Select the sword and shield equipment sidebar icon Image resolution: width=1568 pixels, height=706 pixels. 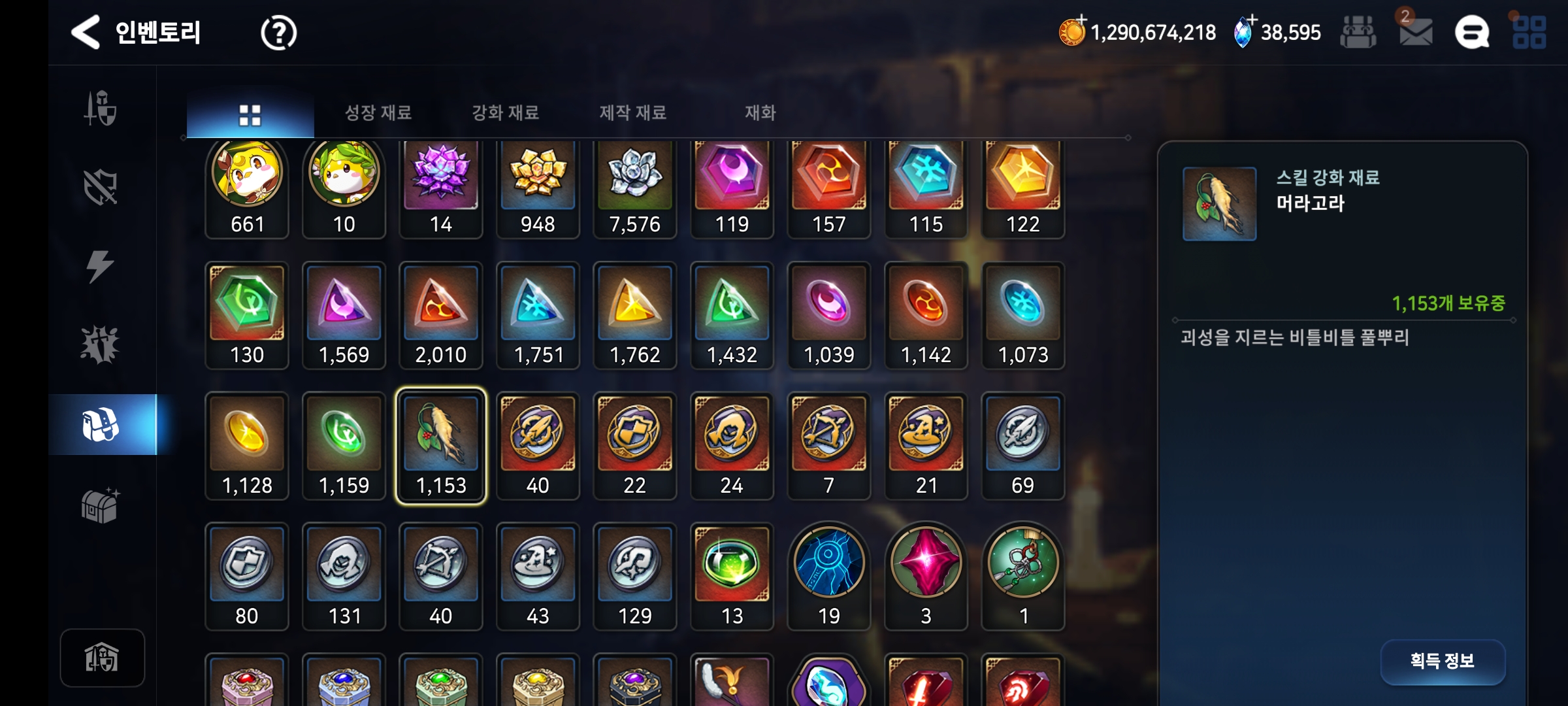(101, 108)
